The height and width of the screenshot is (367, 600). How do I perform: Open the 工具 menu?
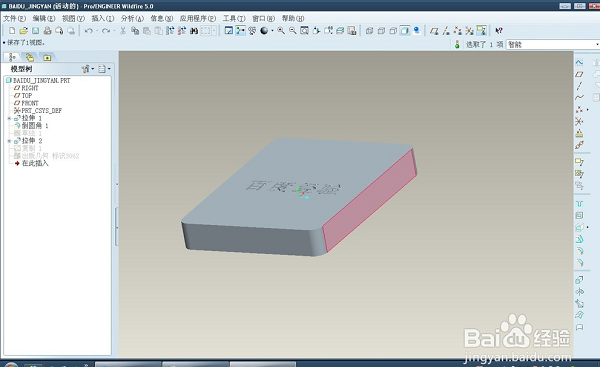click(x=234, y=18)
